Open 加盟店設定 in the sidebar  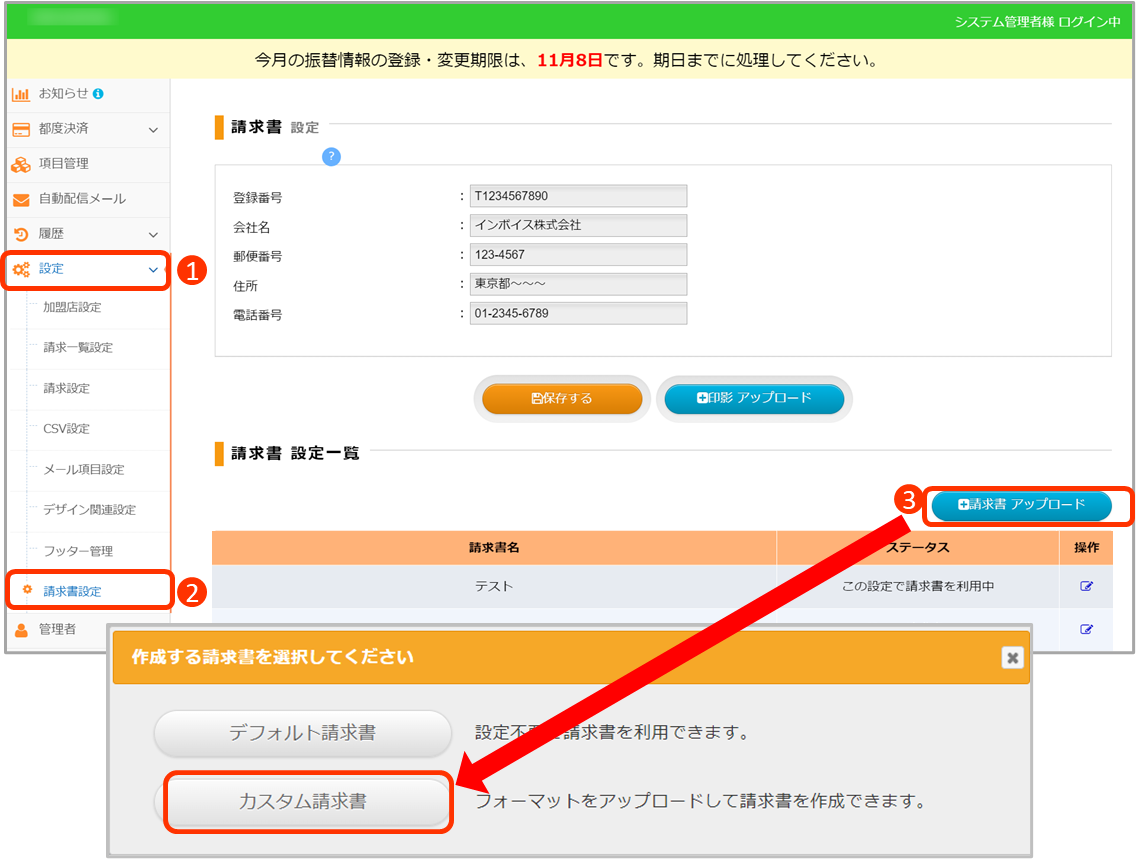pyautogui.click(x=72, y=307)
